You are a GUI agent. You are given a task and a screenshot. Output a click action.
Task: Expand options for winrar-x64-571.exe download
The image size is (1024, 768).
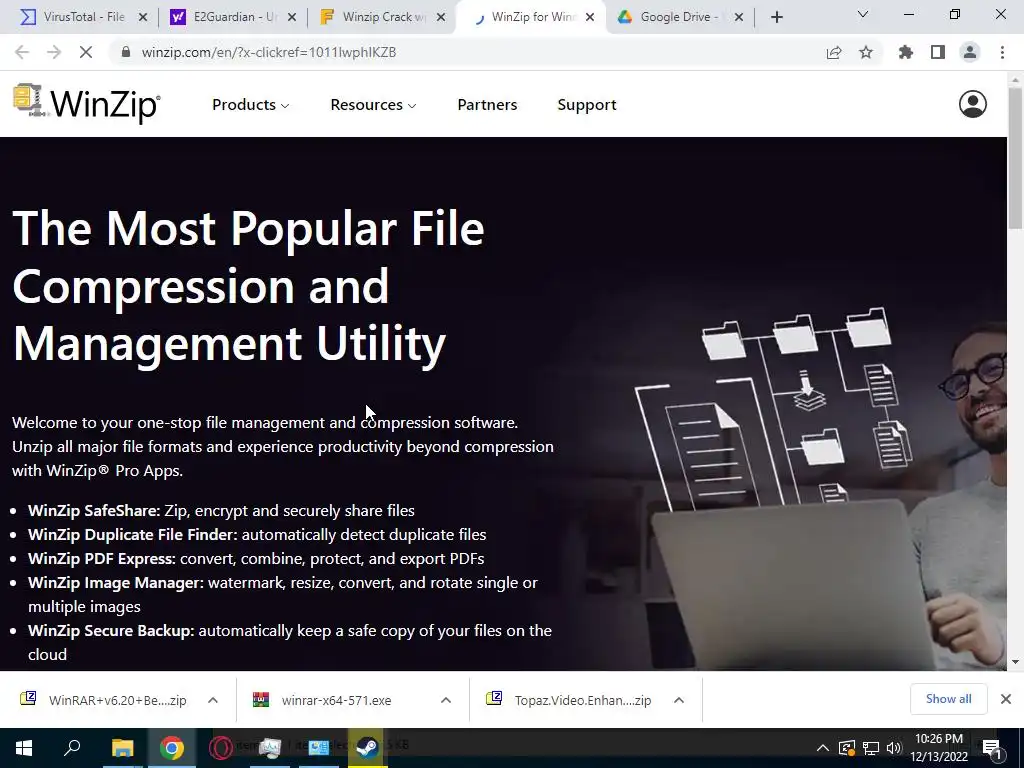tap(446, 700)
